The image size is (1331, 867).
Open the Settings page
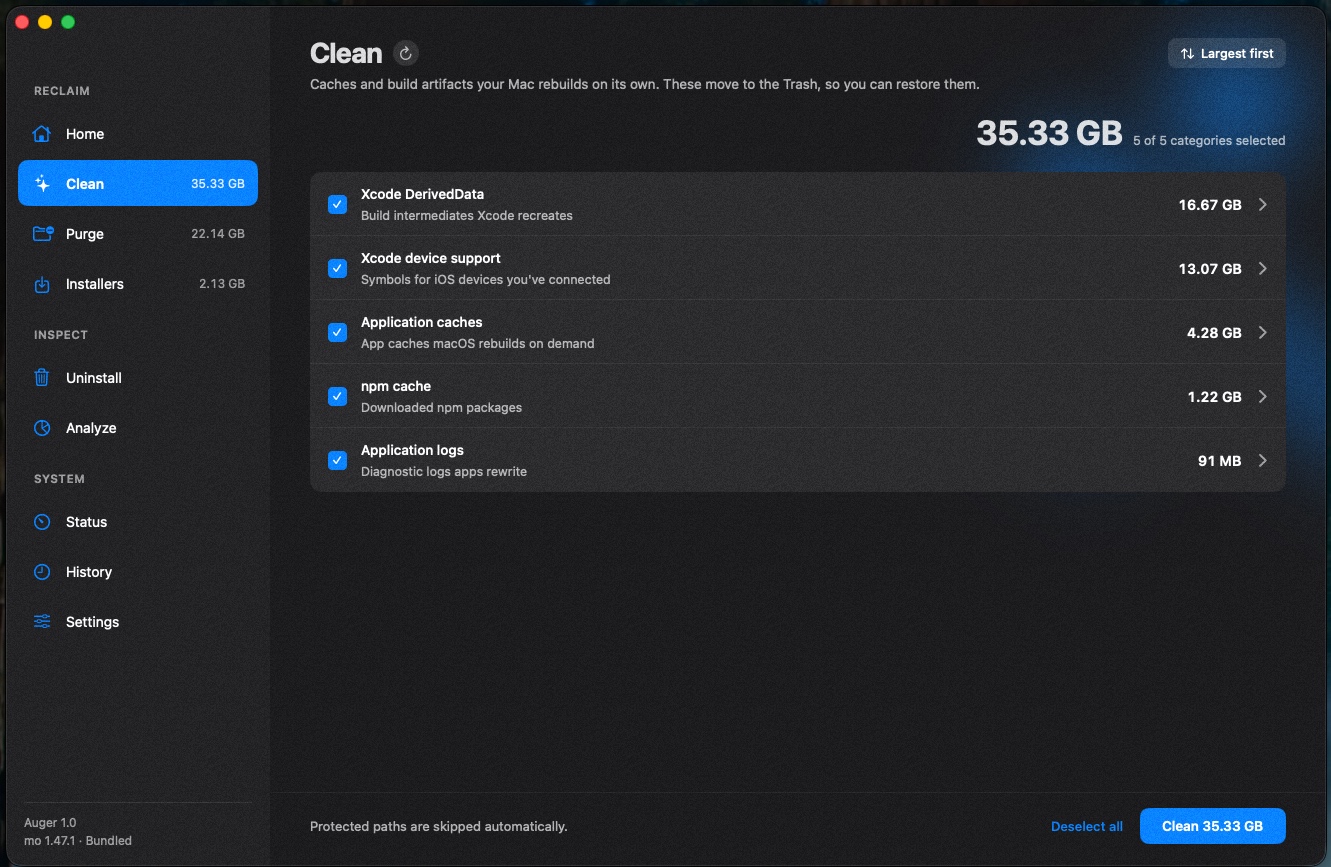[138, 622]
